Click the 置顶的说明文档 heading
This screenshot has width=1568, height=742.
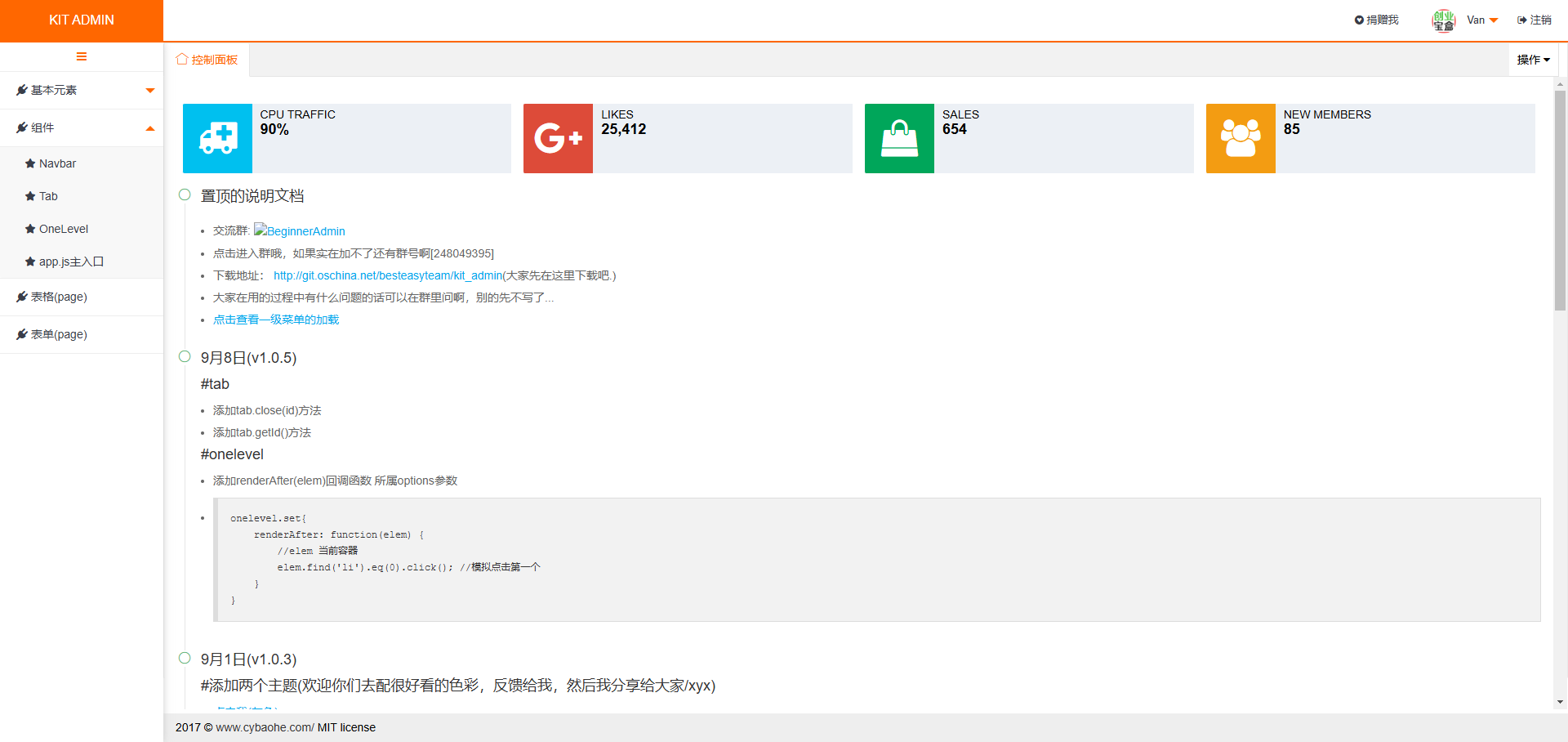(x=252, y=196)
